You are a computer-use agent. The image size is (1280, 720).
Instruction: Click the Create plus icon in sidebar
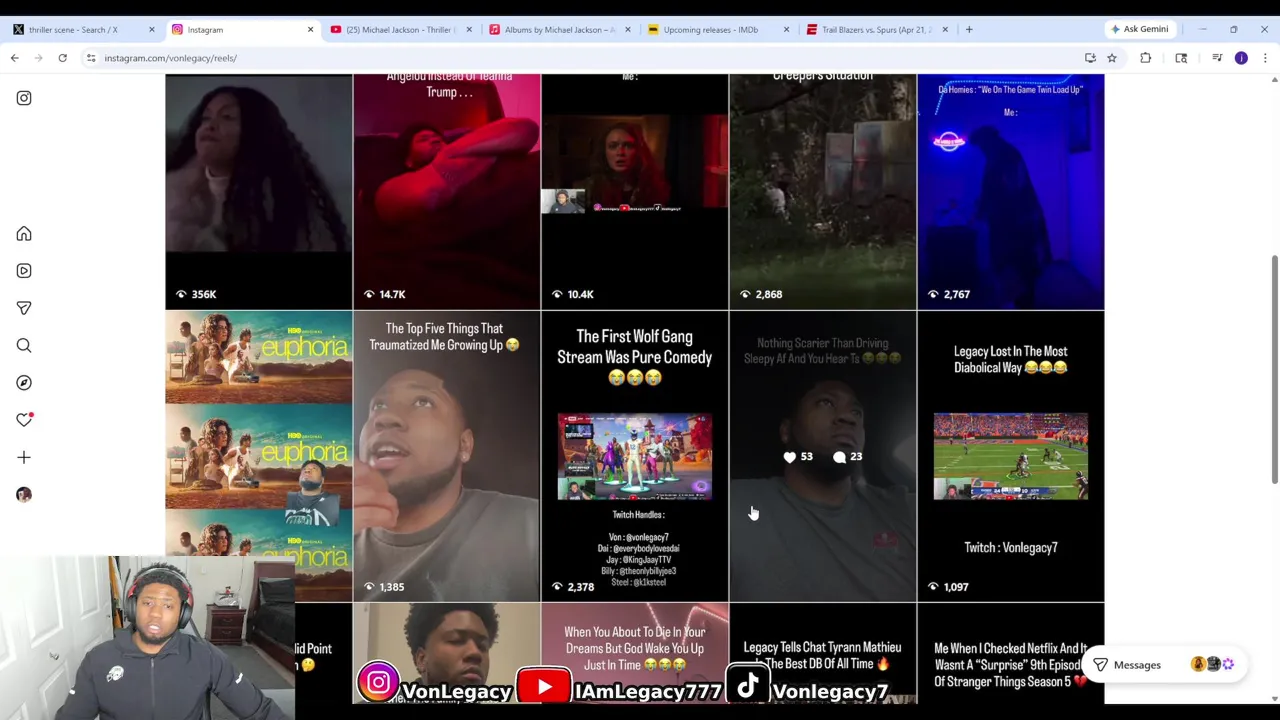(x=24, y=457)
